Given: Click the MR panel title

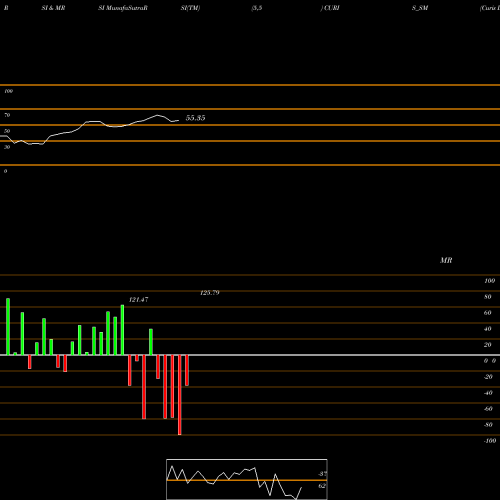Looking at the screenshot, I should point(446,260).
